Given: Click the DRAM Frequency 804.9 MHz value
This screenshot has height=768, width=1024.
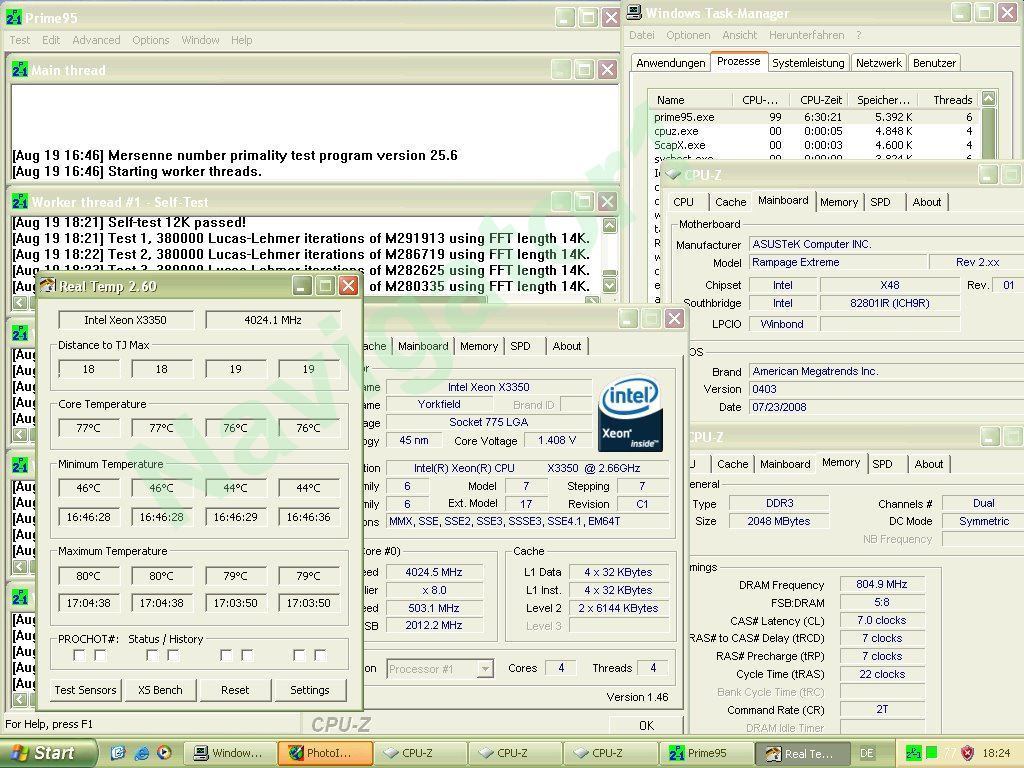Looking at the screenshot, I should [x=882, y=584].
